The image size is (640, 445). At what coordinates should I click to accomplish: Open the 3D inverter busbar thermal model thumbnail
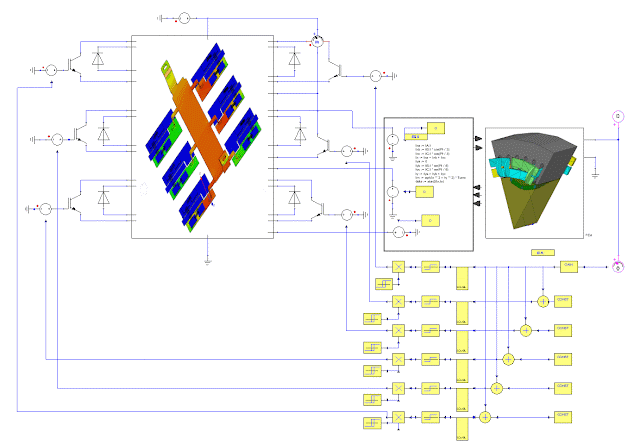point(202,137)
